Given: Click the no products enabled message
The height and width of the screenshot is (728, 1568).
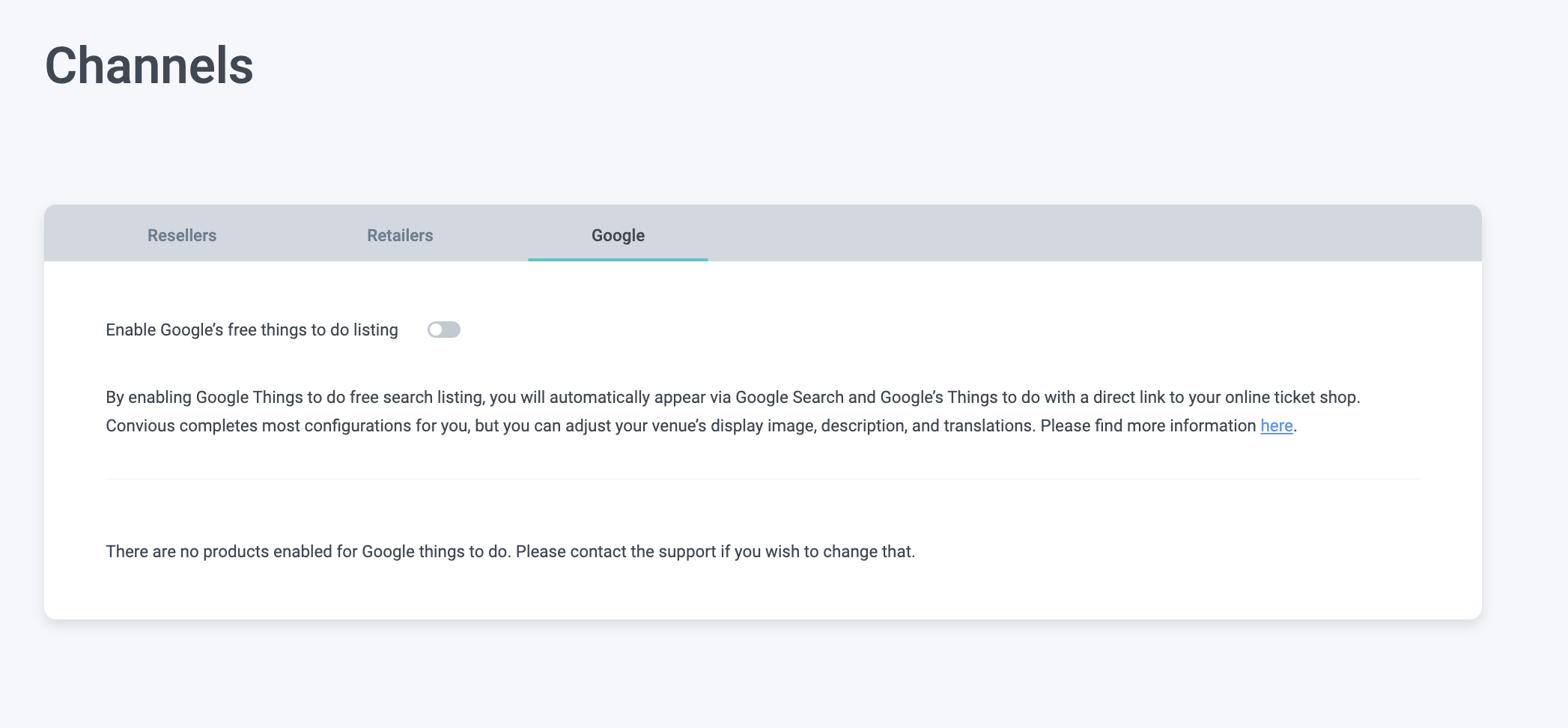Looking at the screenshot, I should click(x=509, y=551).
